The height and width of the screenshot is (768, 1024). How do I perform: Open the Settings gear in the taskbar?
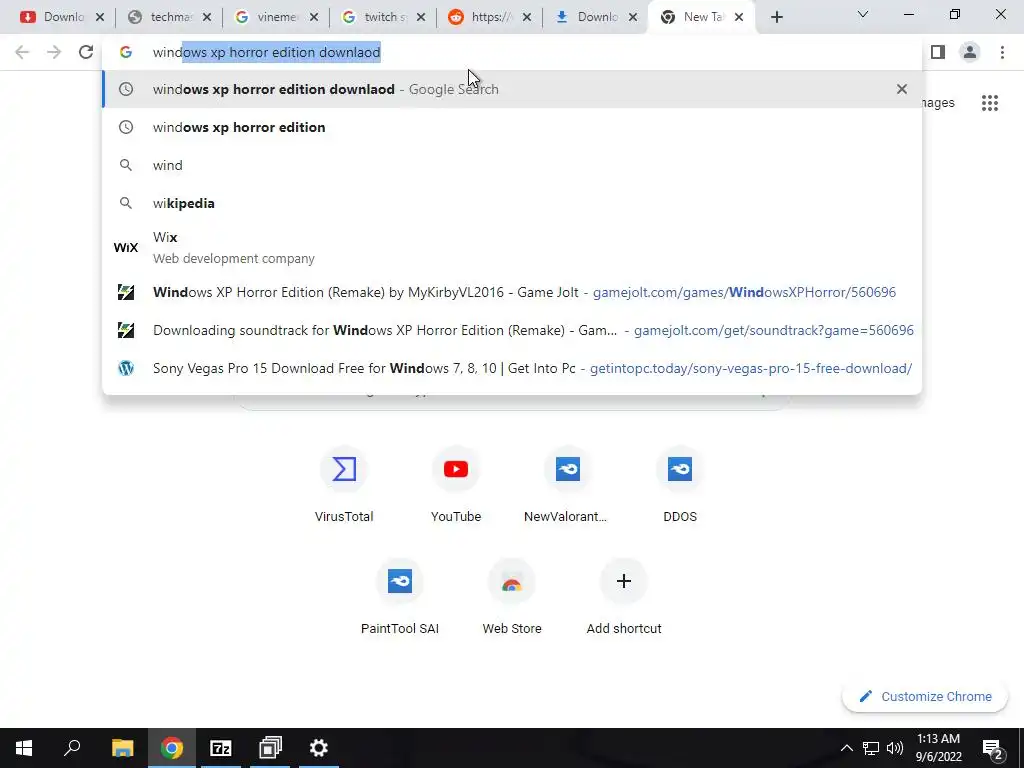tap(319, 748)
